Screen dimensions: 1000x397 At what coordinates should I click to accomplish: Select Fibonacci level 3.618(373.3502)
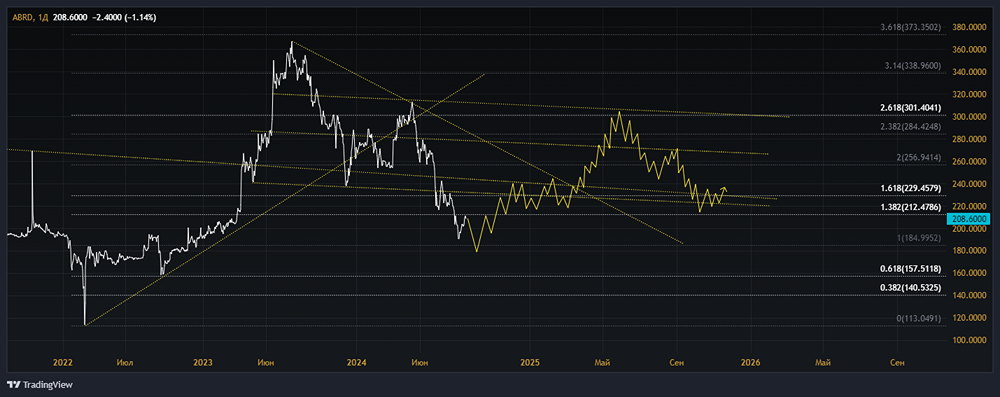point(912,27)
